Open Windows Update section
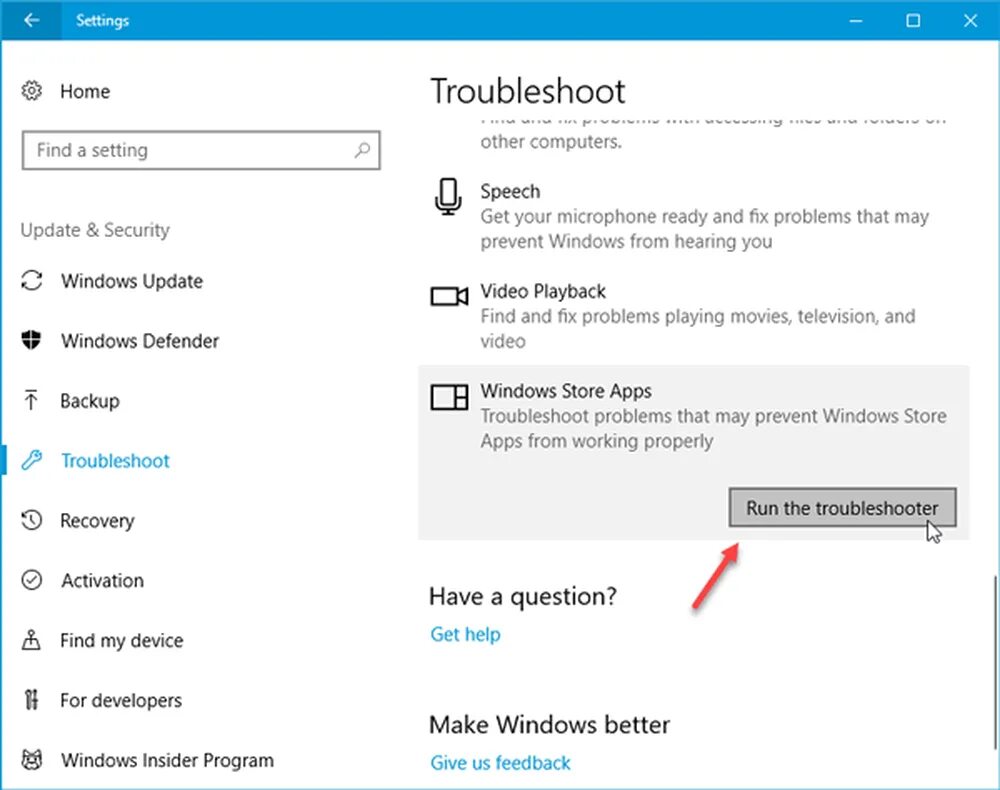 (x=131, y=281)
